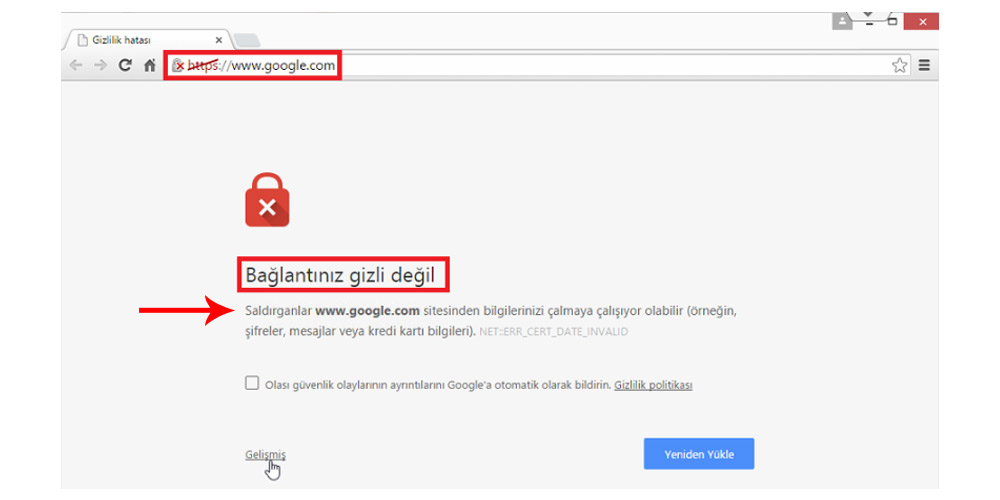Open the Chrome hamburger menu
Image resolution: width=1000 pixels, height=500 pixels.
point(924,65)
